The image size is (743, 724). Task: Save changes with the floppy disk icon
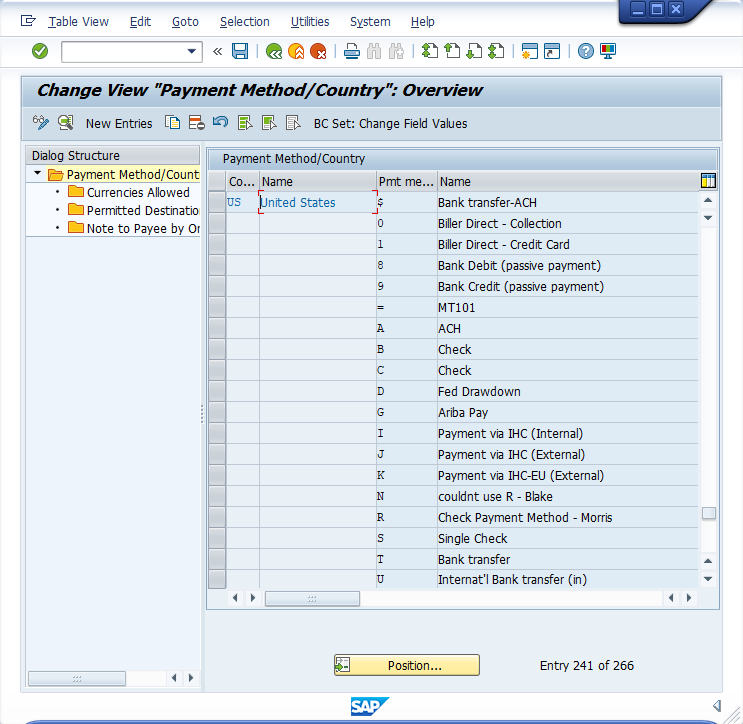click(240, 51)
